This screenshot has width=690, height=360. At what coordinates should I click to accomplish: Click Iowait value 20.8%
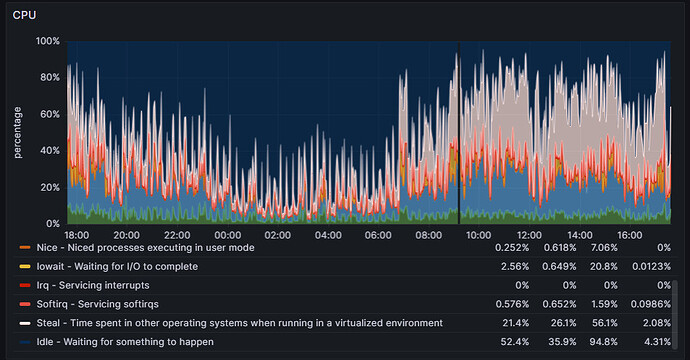click(604, 267)
